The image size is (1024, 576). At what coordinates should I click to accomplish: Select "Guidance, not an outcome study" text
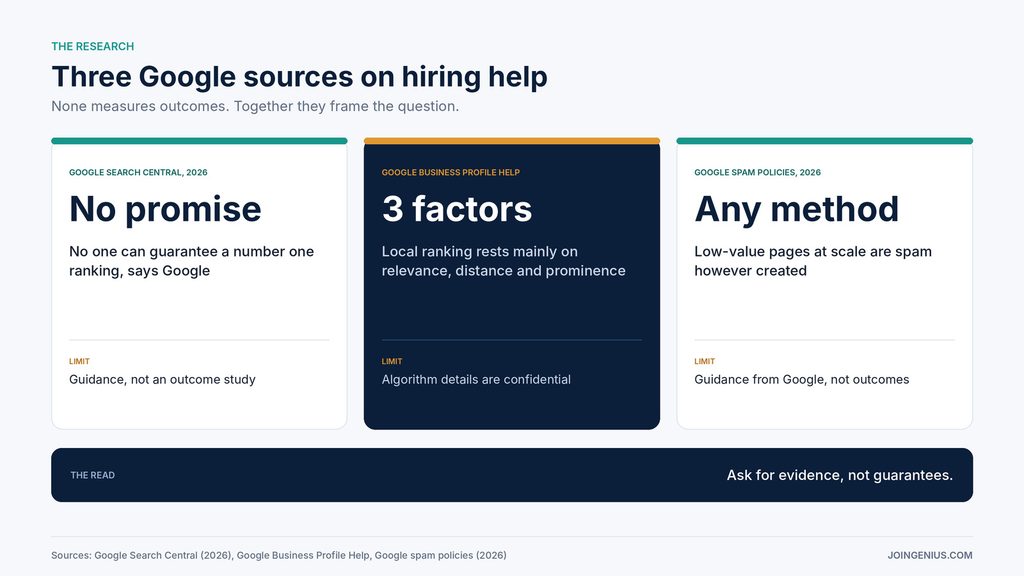[162, 379]
